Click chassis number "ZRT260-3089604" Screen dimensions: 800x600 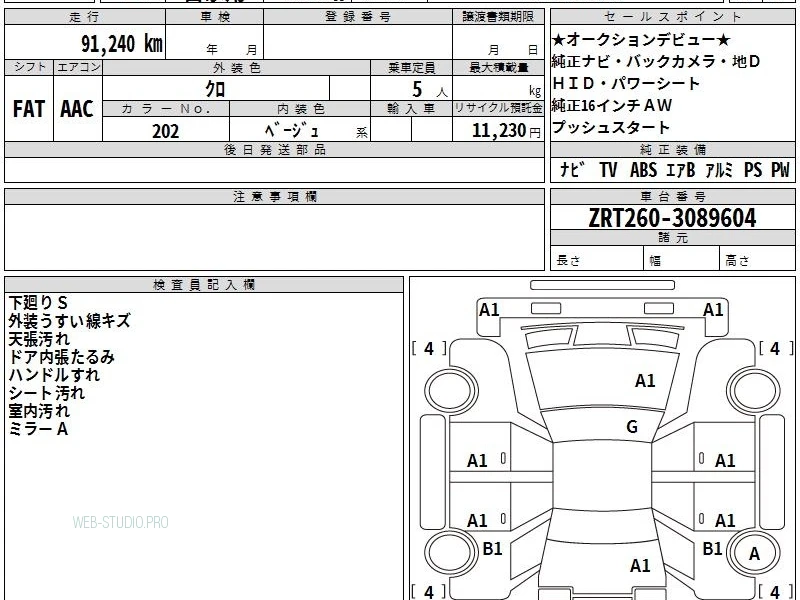pos(672,218)
